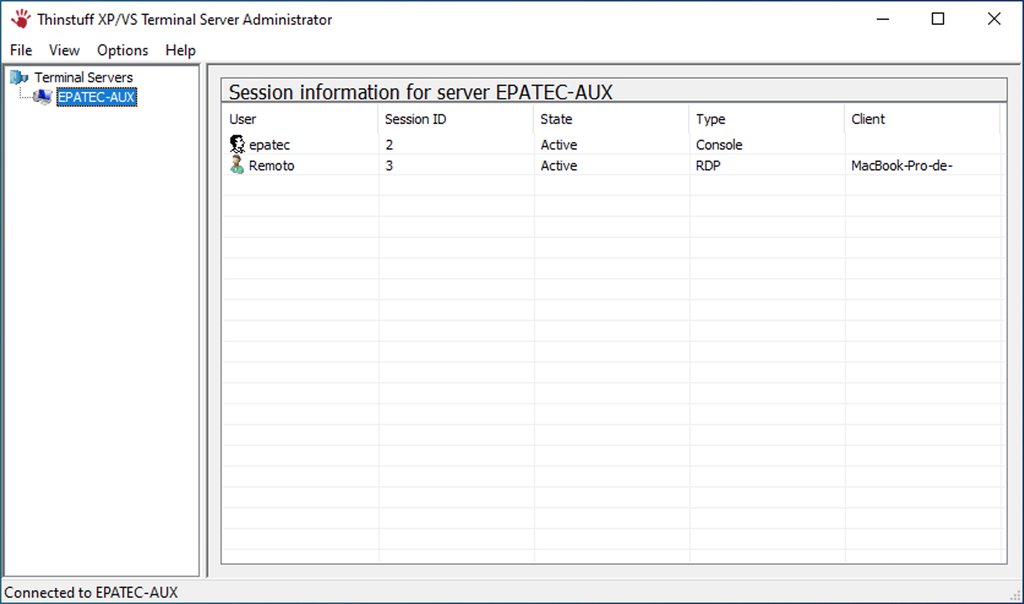Select the epatec user row

pyautogui.click(x=611, y=144)
